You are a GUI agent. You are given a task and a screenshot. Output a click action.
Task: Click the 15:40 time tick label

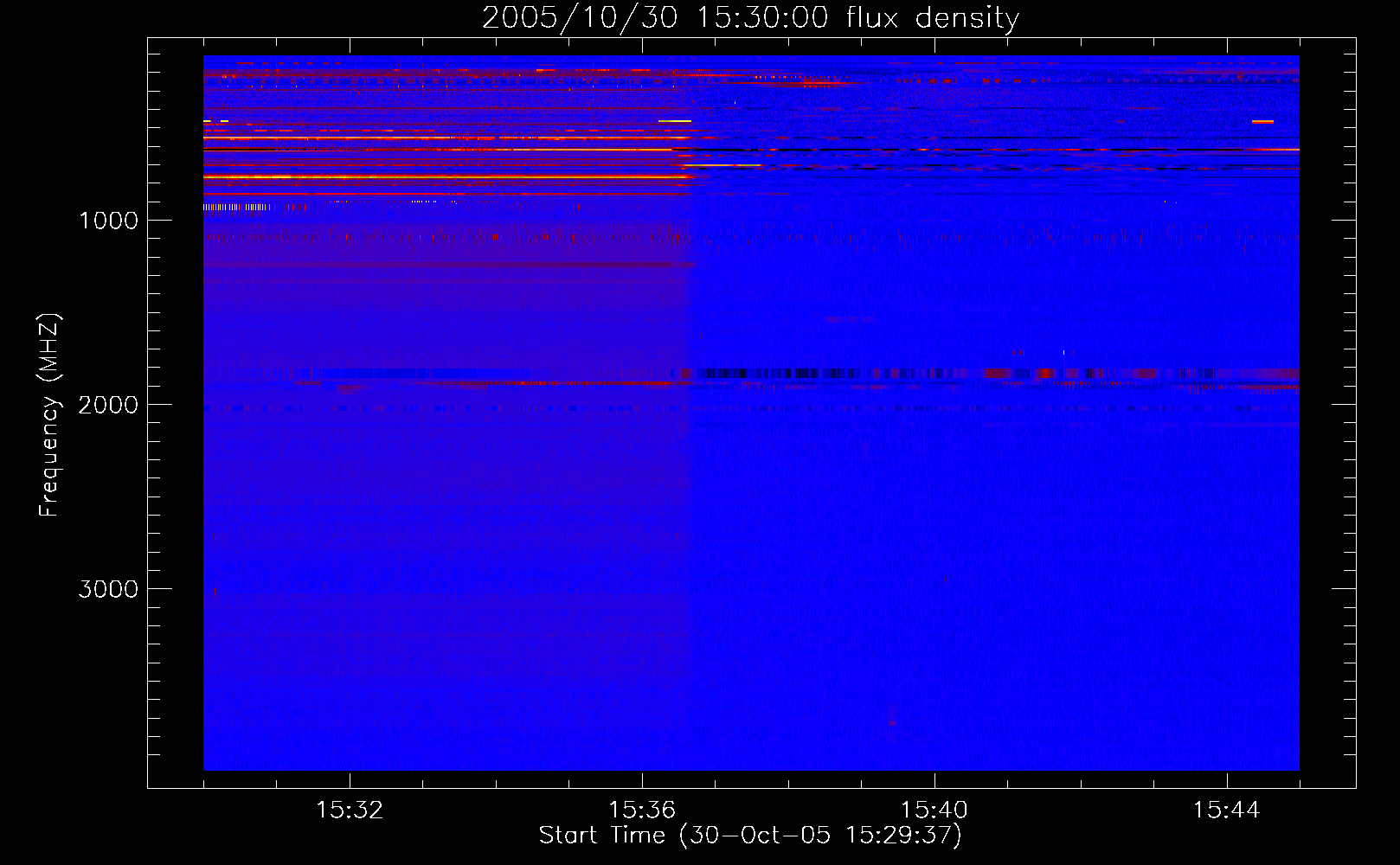point(934,811)
